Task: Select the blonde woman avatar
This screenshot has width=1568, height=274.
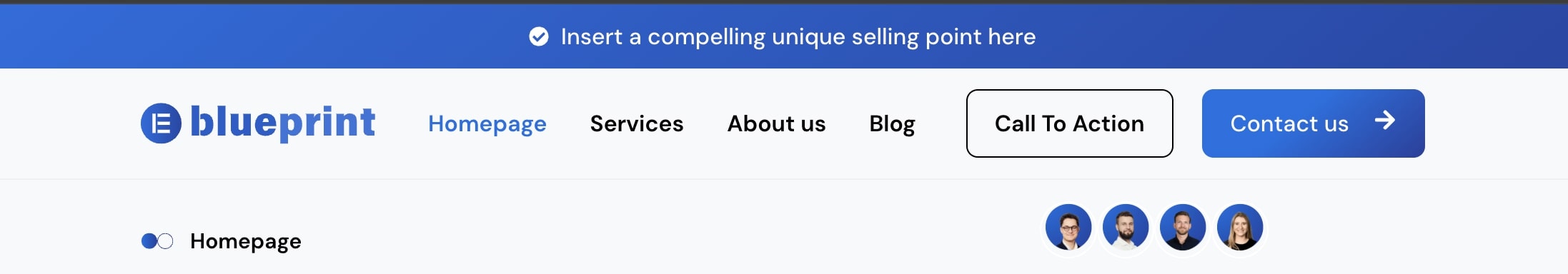Action: click(x=1240, y=228)
